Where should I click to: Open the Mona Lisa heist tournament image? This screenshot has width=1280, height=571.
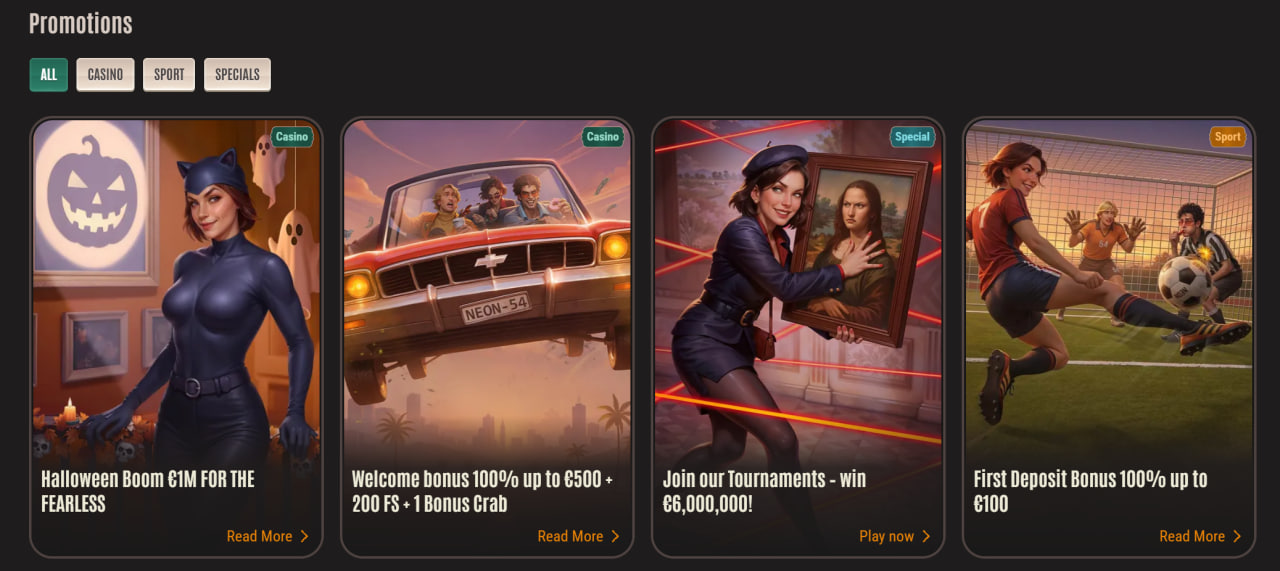click(x=799, y=290)
